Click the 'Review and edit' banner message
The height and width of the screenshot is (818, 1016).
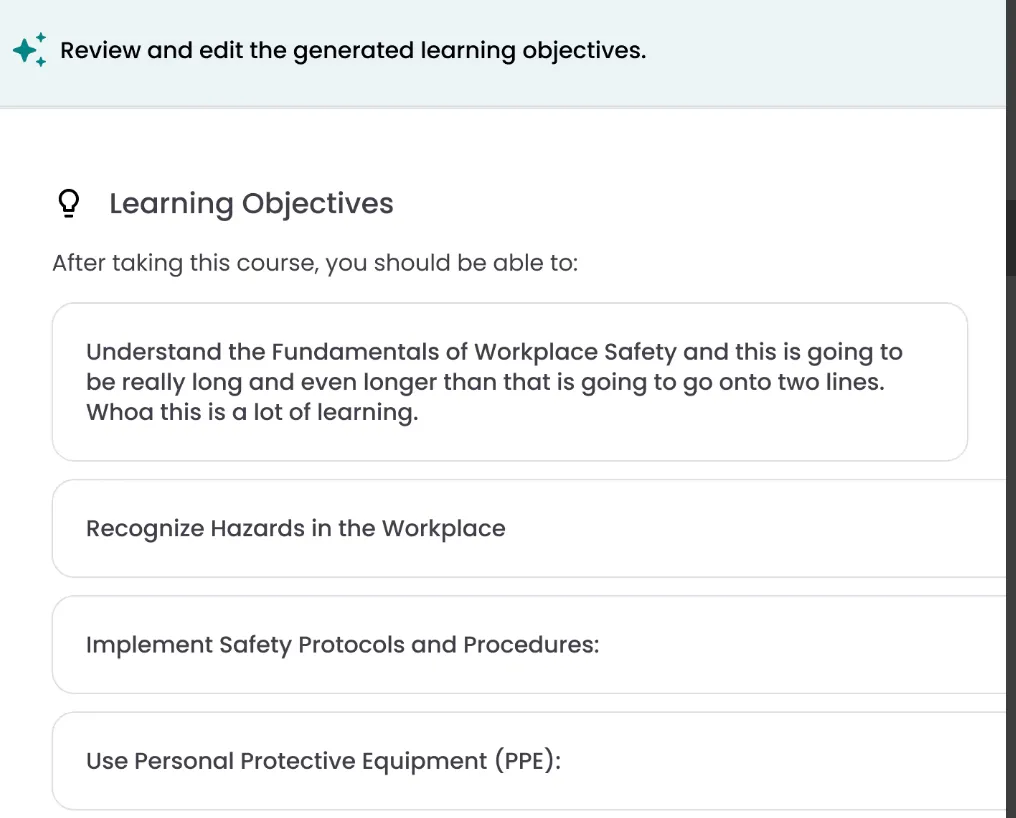pyautogui.click(x=353, y=51)
